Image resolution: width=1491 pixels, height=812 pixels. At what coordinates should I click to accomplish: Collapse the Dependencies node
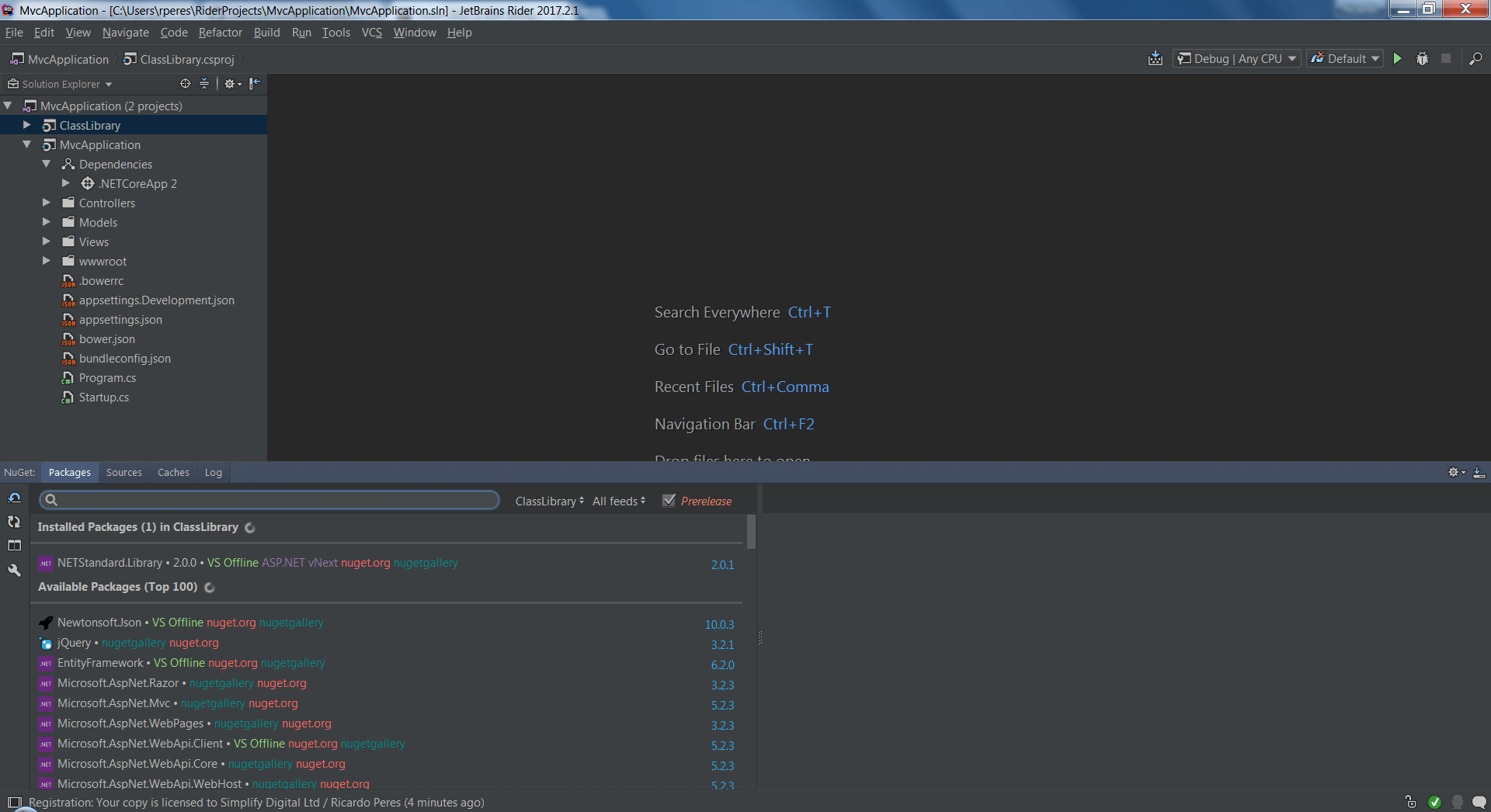47,164
